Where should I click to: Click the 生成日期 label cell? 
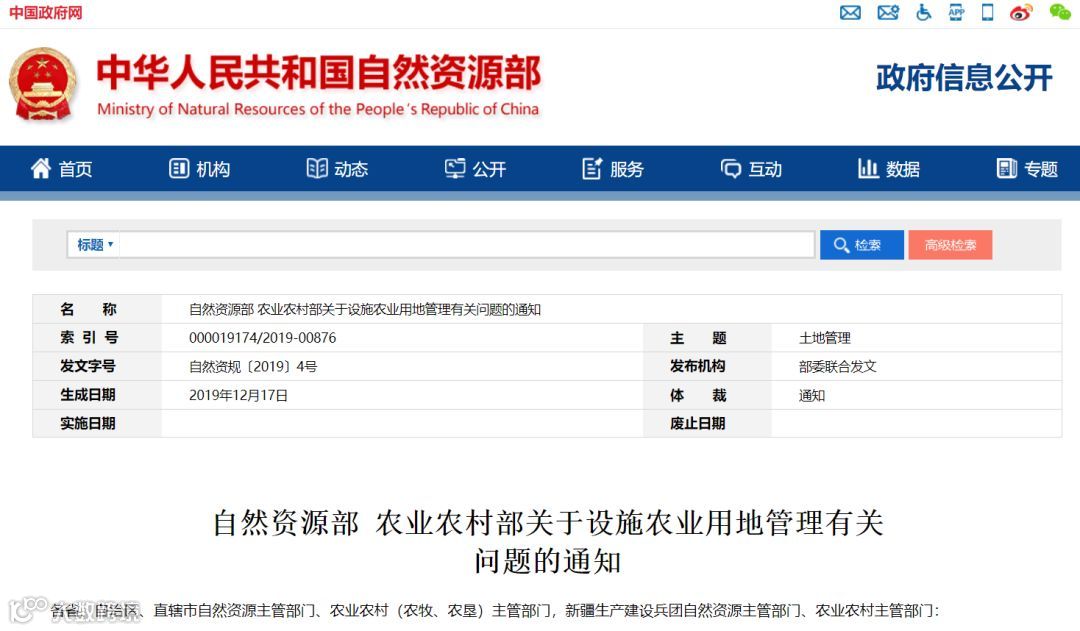97,395
